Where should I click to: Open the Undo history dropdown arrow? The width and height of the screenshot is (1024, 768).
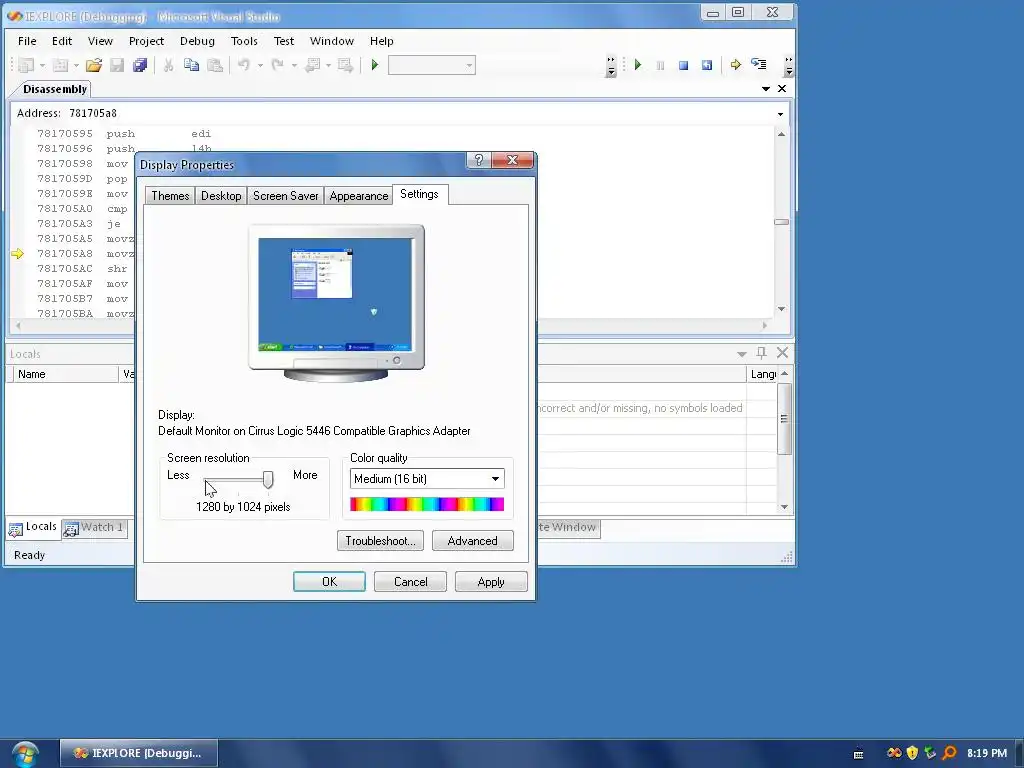[260, 65]
